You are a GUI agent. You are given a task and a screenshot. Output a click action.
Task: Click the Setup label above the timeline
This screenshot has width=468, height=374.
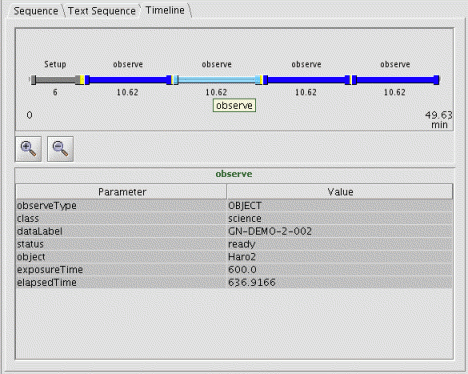pos(55,64)
